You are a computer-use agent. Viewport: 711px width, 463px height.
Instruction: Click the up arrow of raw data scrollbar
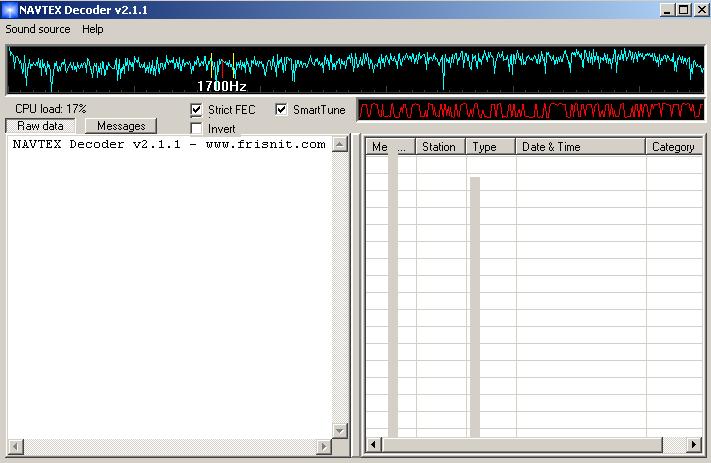(340, 144)
